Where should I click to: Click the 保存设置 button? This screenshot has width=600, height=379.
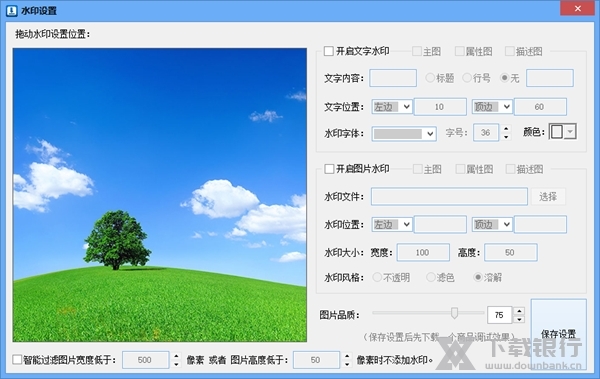(x=558, y=334)
